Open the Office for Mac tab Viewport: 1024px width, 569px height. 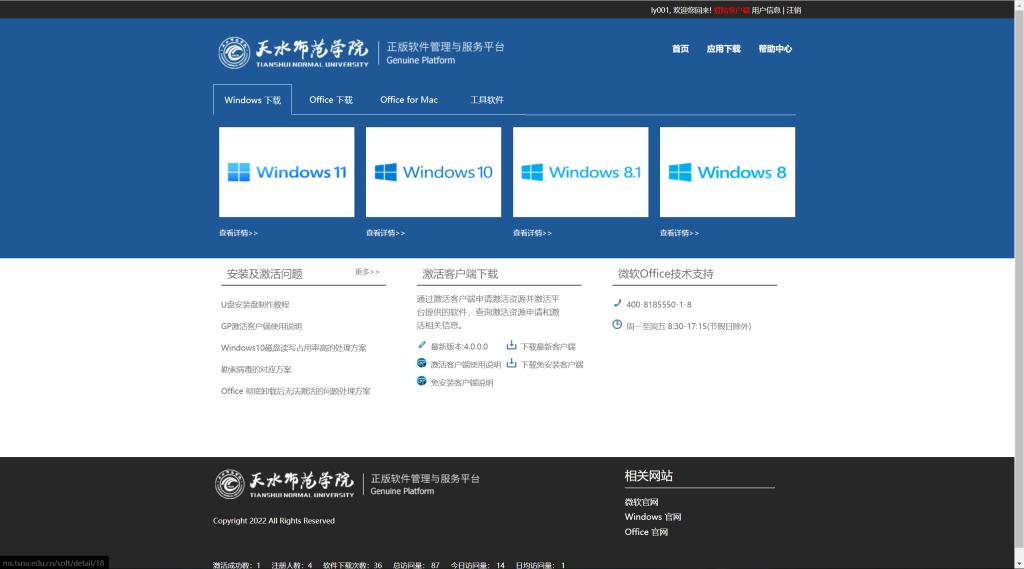[x=409, y=100]
